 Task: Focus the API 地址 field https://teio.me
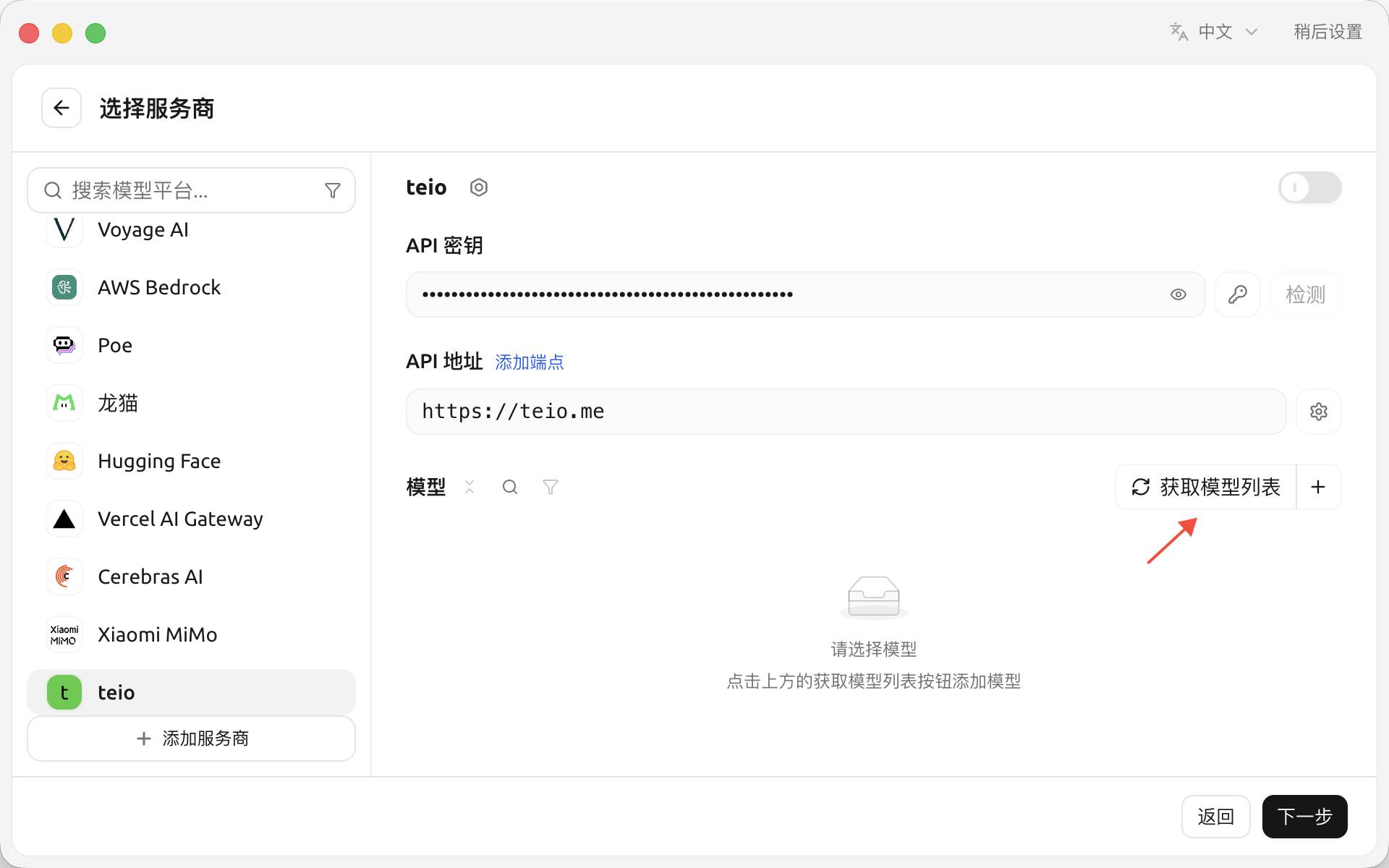point(846,412)
